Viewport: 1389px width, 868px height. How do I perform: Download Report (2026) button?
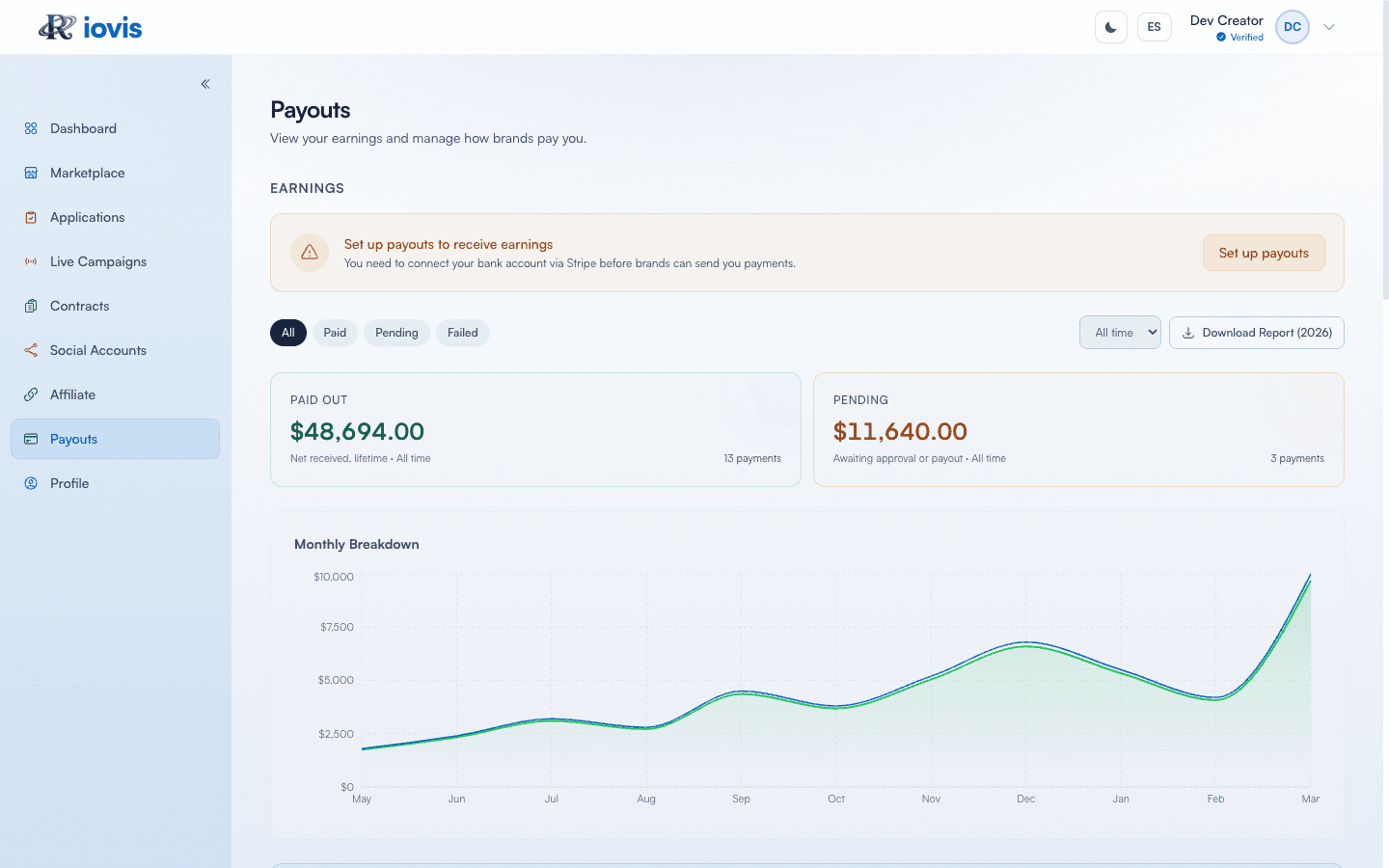pyautogui.click(x=1257, y=333)
